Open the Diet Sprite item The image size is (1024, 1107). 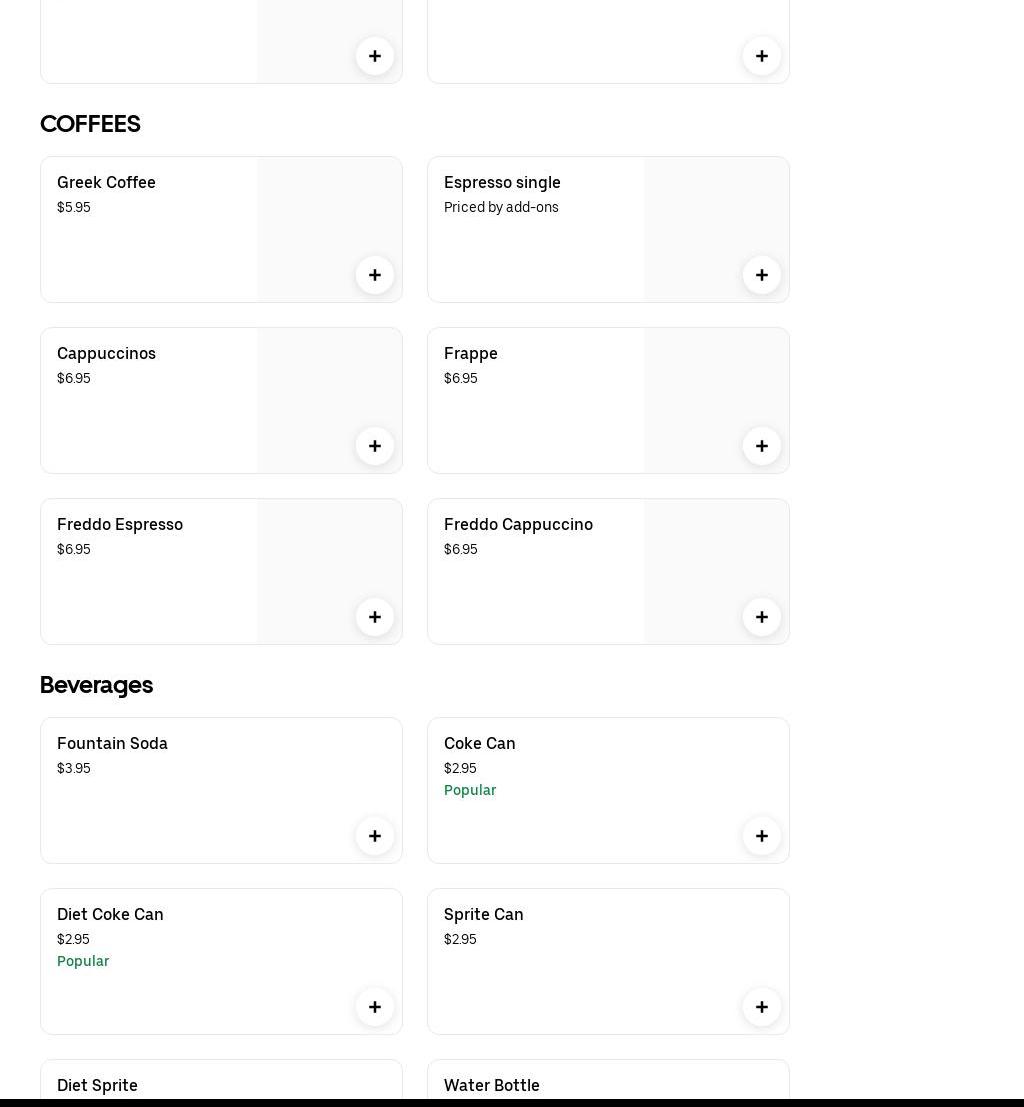97,1086
